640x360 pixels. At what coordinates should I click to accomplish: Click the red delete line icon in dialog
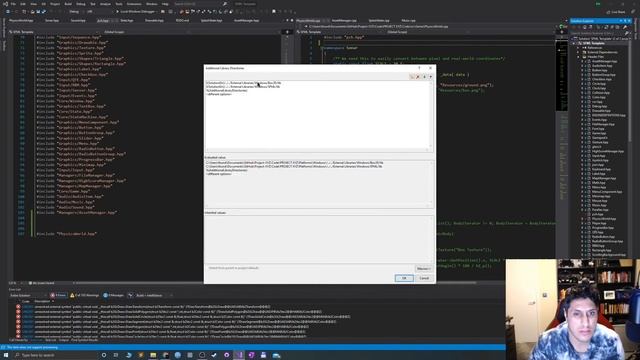point(418,76)
